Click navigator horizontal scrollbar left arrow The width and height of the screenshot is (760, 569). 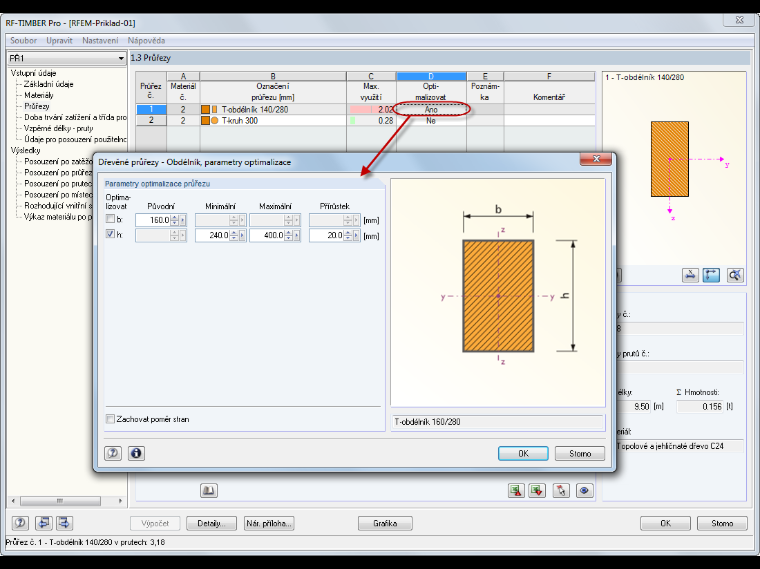pyautogui.click(x=13, y=501)
